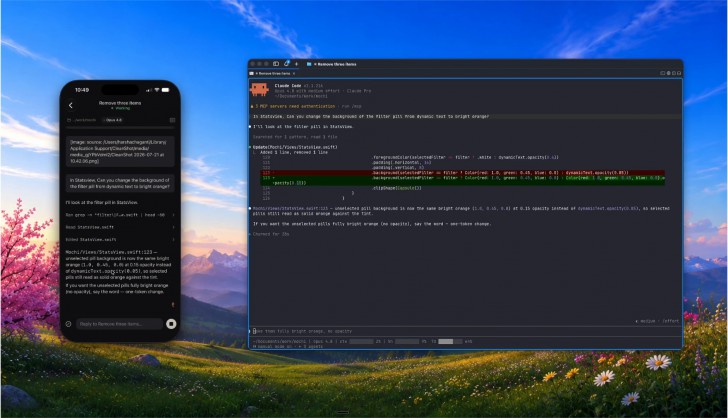
Task: Click the first pane layout icon at top right
Action: 663,73
